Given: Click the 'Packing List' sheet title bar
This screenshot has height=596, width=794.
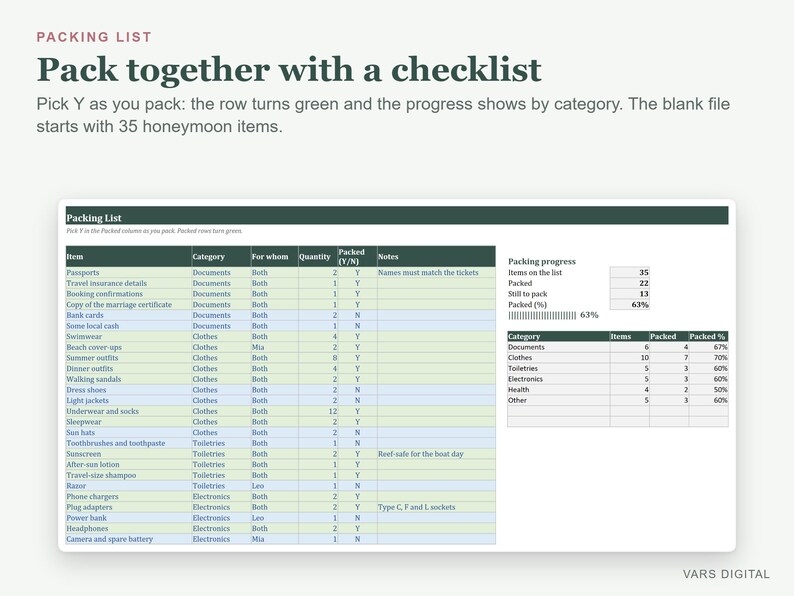Looking at the screenshot, I should point(397,216).
